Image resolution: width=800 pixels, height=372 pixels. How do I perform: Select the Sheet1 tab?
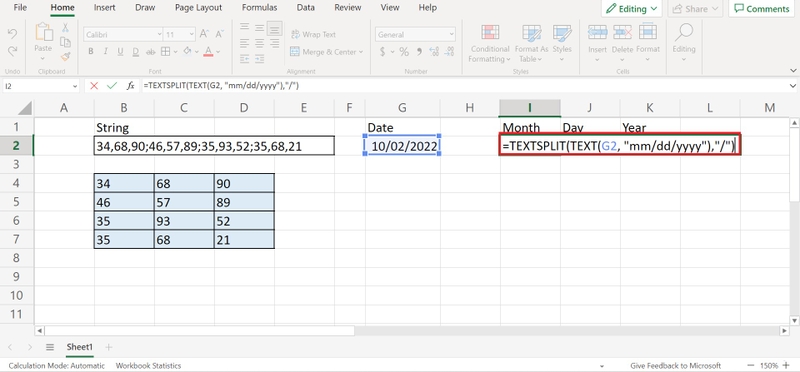(x=80, y=347)
